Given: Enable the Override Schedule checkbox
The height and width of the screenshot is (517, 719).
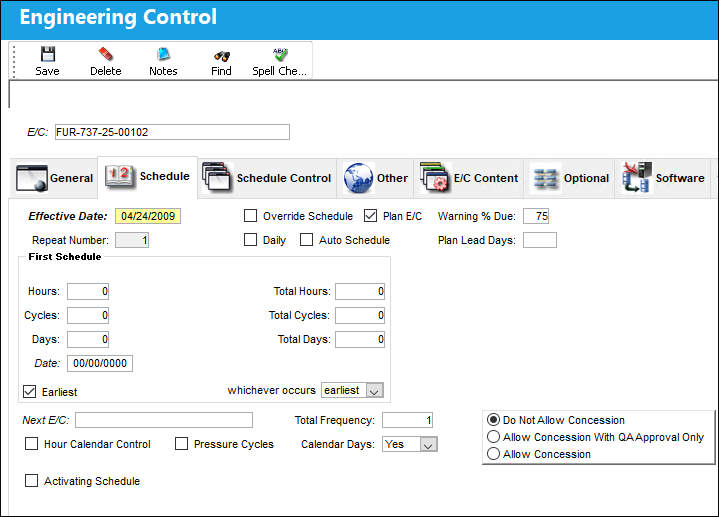Looking at the screenshot, I should point(250,216).
